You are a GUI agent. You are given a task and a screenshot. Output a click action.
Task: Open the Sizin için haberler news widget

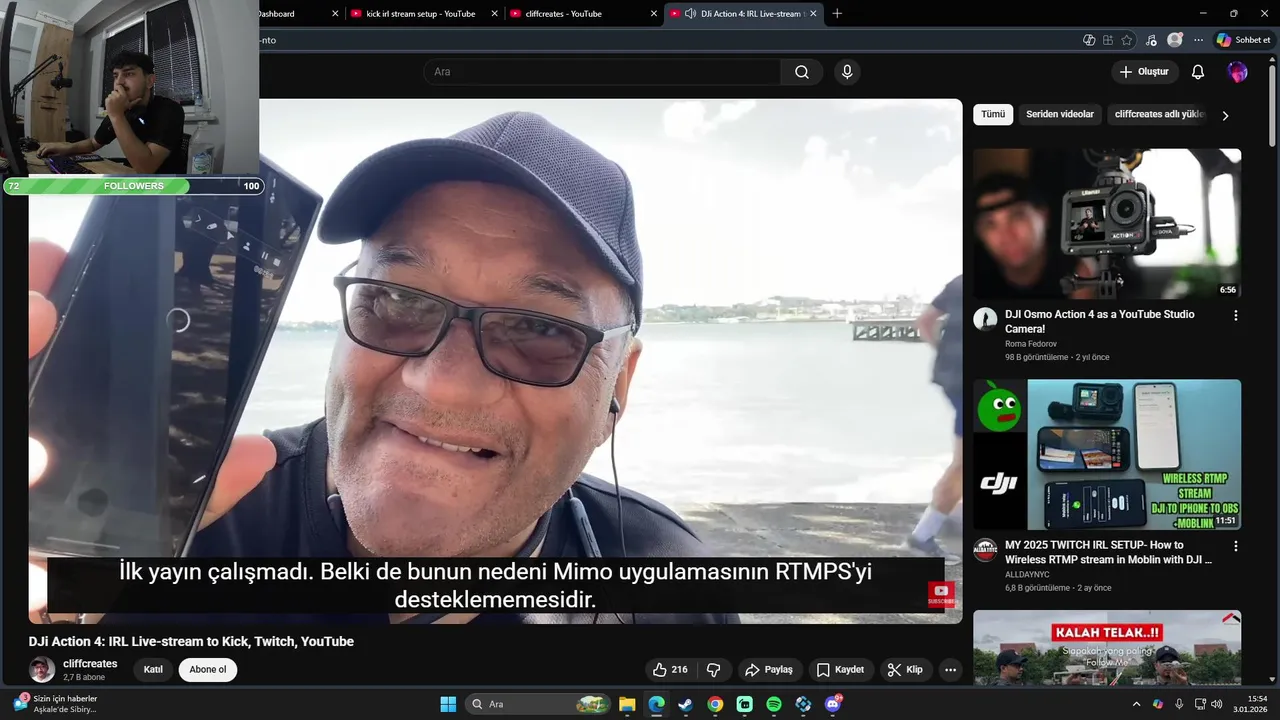tap(55, 704)
